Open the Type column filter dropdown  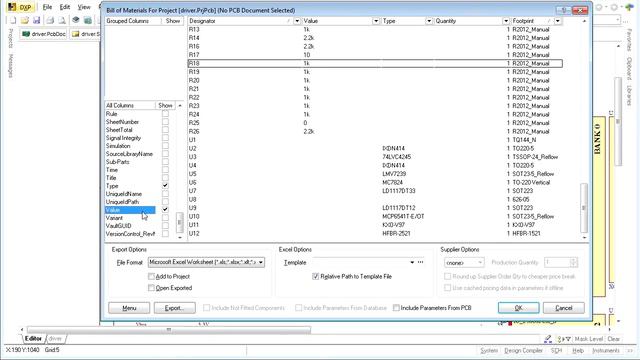(429, 21)
